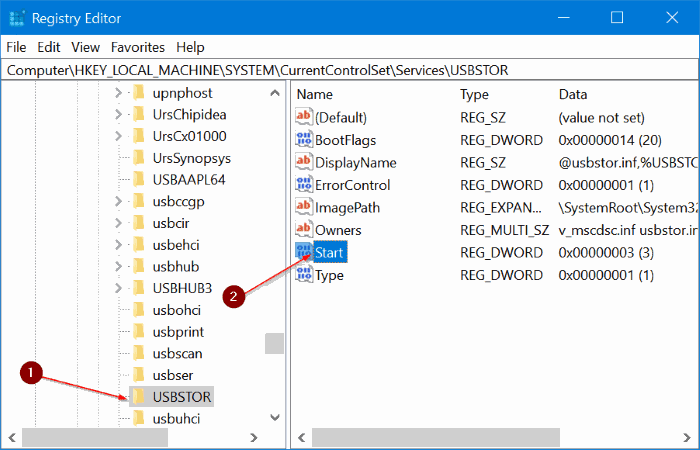The width and height of the screenshot is (700, 450).
Task: Click the Registry Editor app icon in title bar
Action: [17, 18]
